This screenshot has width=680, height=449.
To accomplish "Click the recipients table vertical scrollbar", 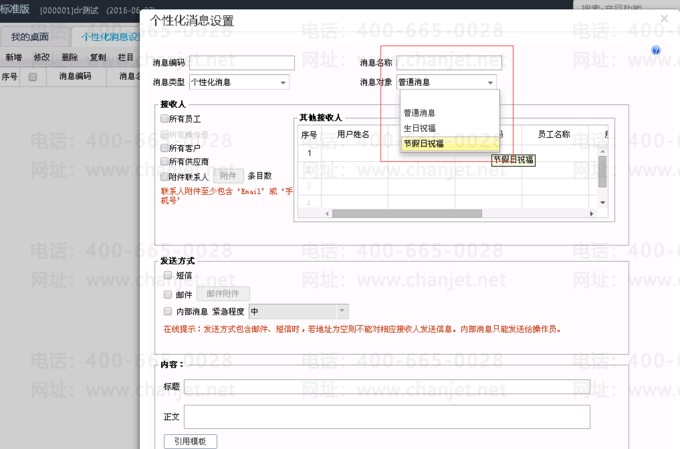I will tap(602, 171).
